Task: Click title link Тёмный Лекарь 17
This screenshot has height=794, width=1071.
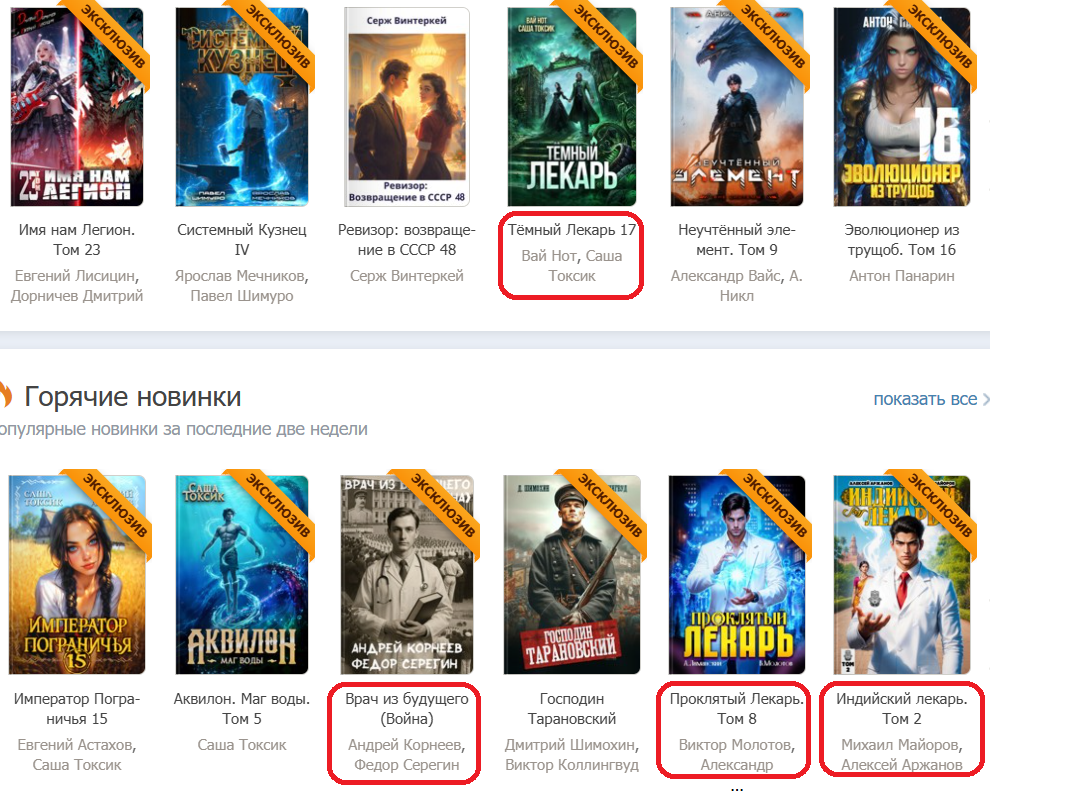Action: [572, 230]
